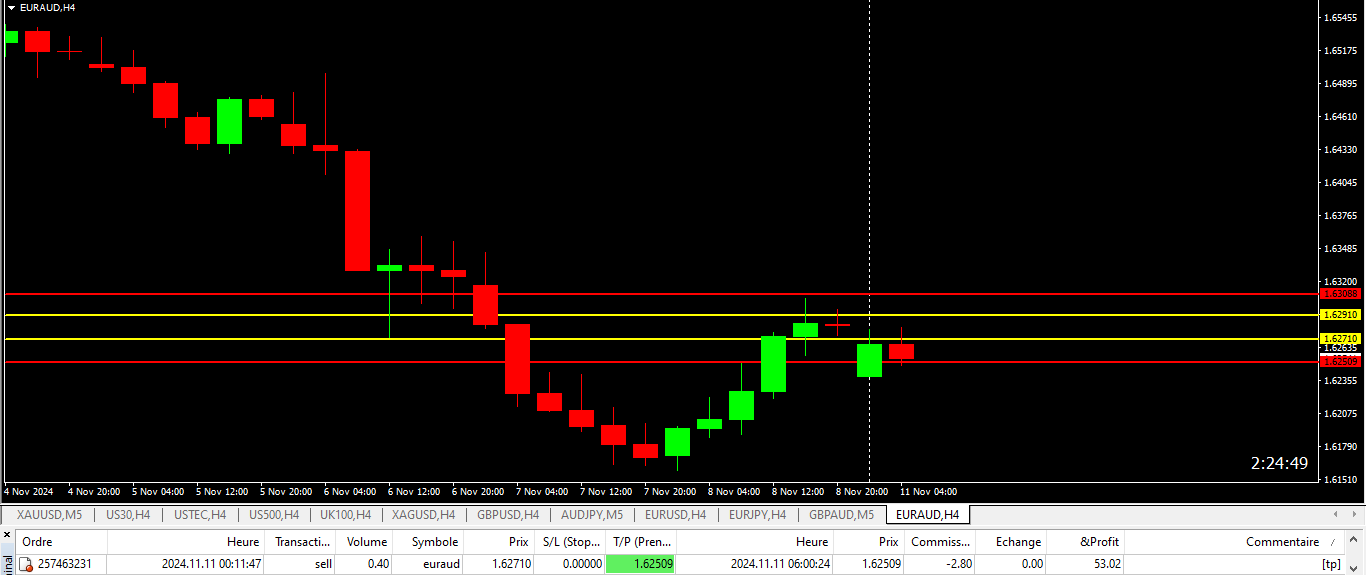The height and width of the screenshot is (575, 1366).
Task: Switch to the US30,H4 chart tab
Action: pyautogui.click(x=128, y=515)
